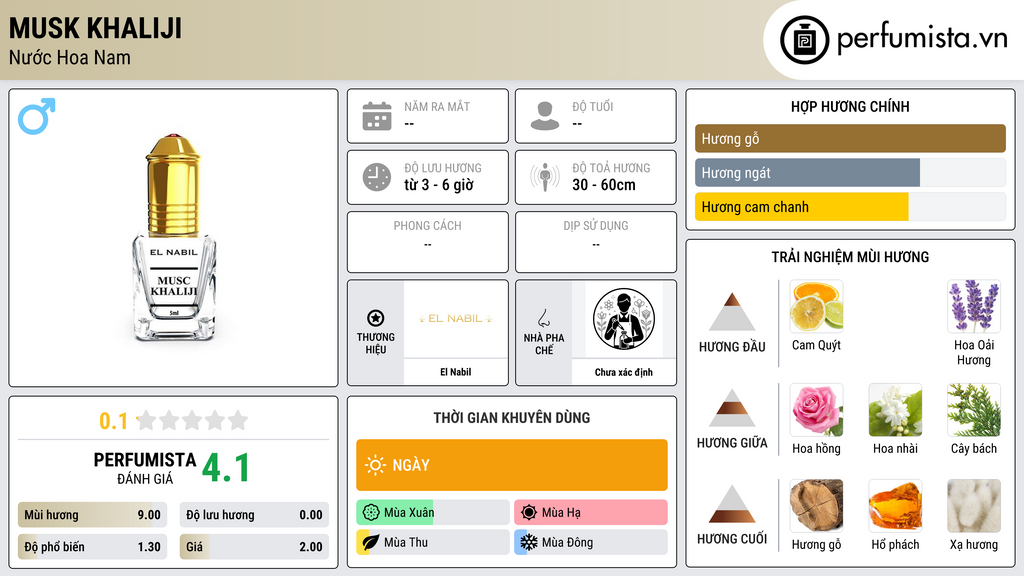Click the perfumista.vn bottle logo
The image size is (1024, 576).
pyautogui.click(x=804, y=40)
